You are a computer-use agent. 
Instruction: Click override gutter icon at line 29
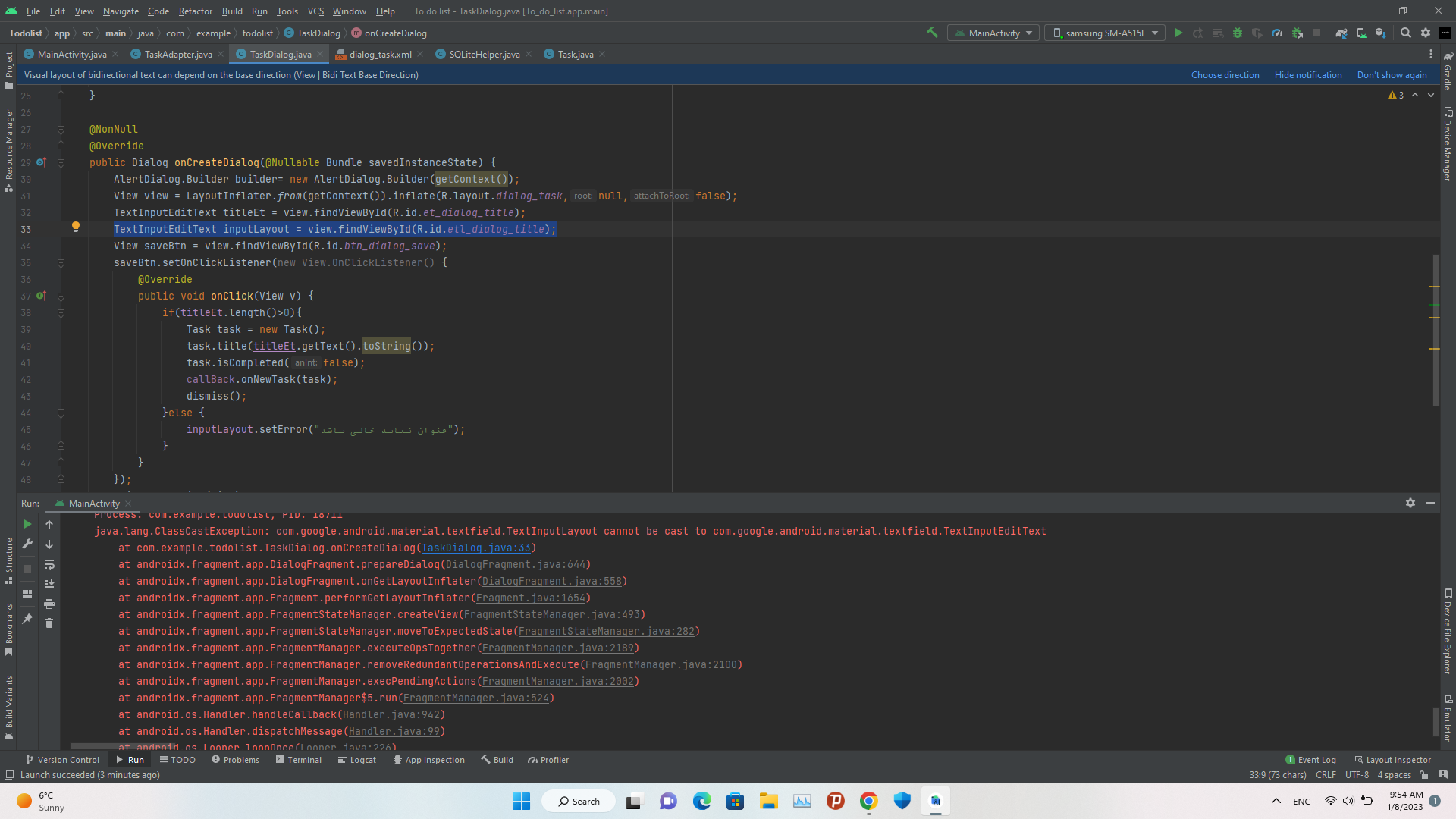[x=41, y=162]
